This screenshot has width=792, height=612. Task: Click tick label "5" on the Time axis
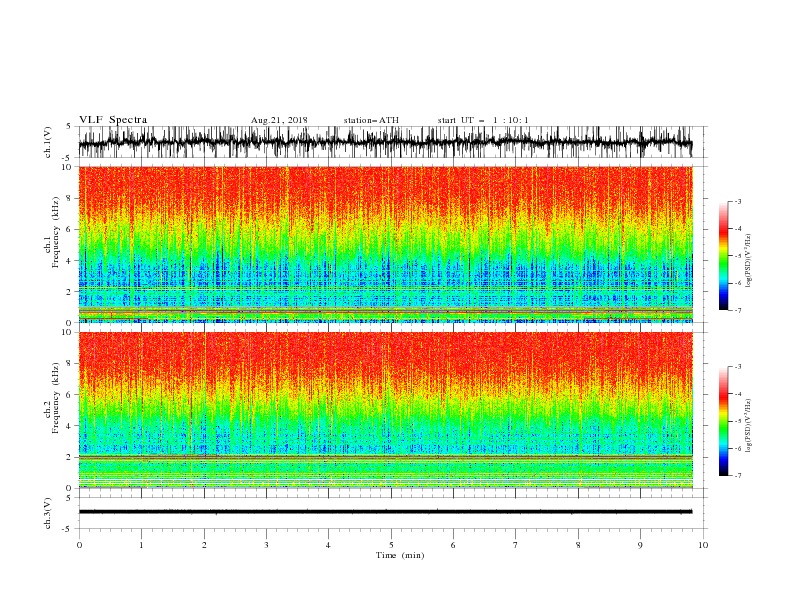391,545
